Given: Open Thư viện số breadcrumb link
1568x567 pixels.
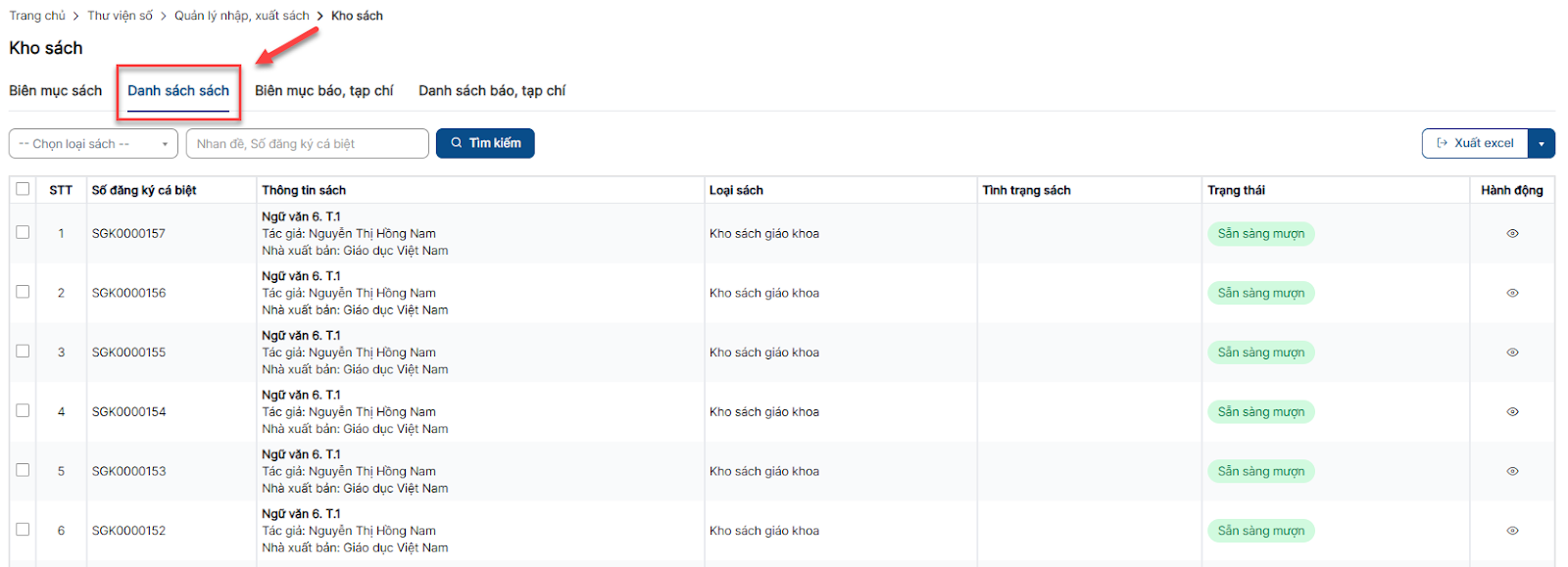Looking at the screenshot, I should click(x=120, y=16).
